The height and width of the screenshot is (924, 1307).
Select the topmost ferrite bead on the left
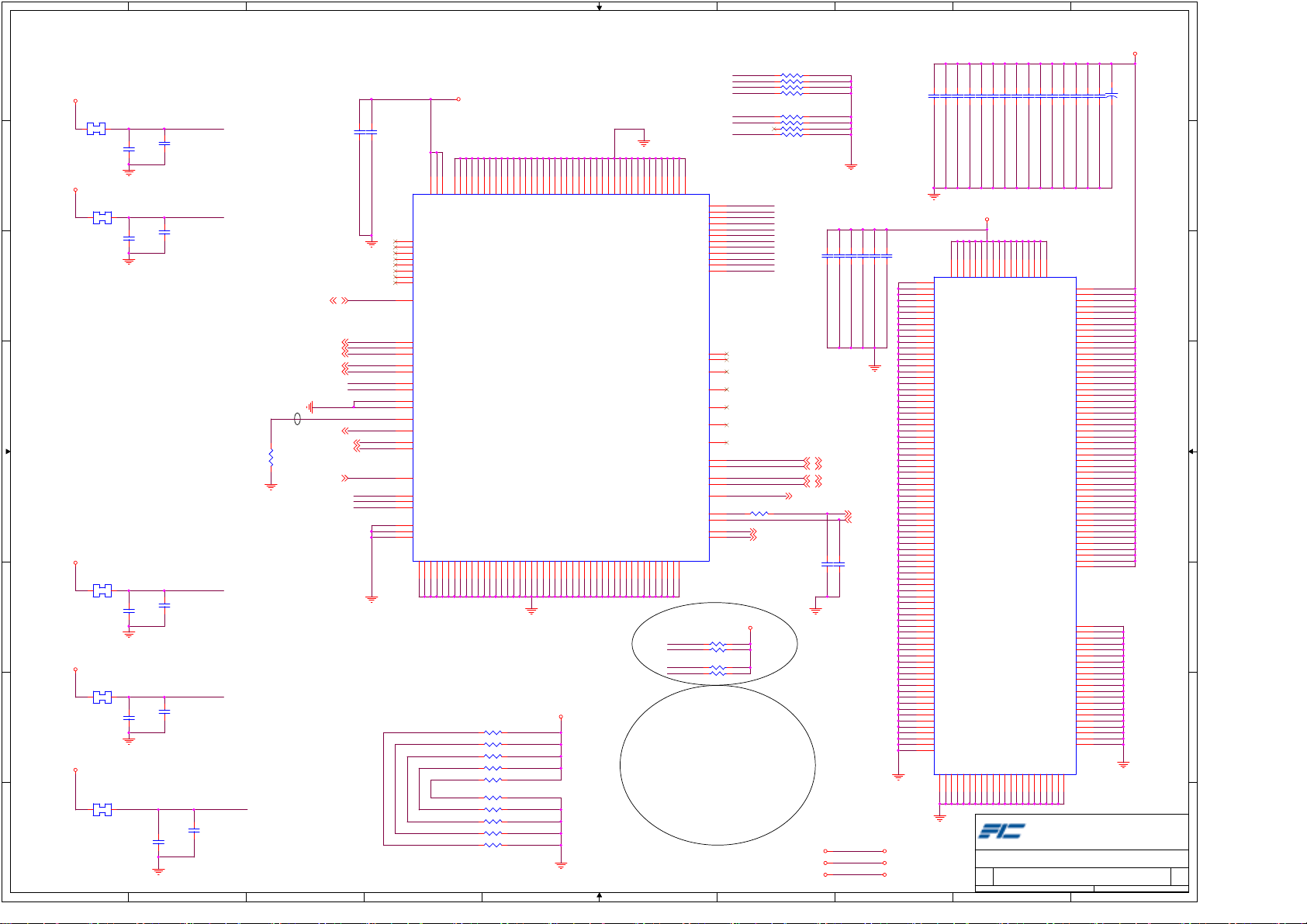click(x=96, y=129)
